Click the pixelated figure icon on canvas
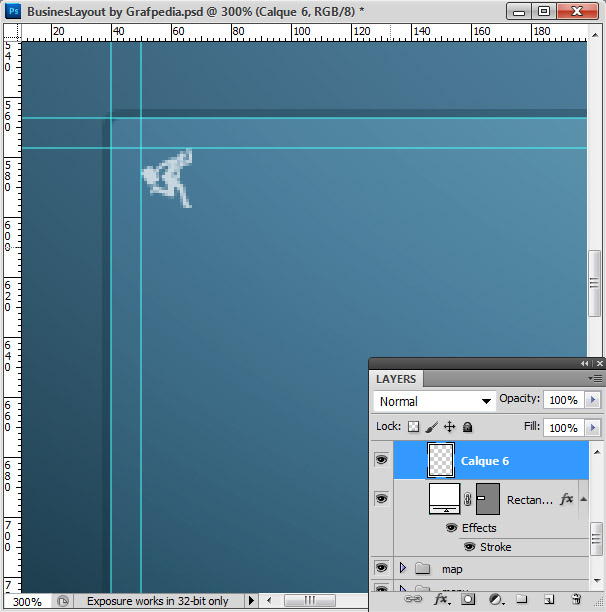This screenshot has height=612, width=606. 167,178
